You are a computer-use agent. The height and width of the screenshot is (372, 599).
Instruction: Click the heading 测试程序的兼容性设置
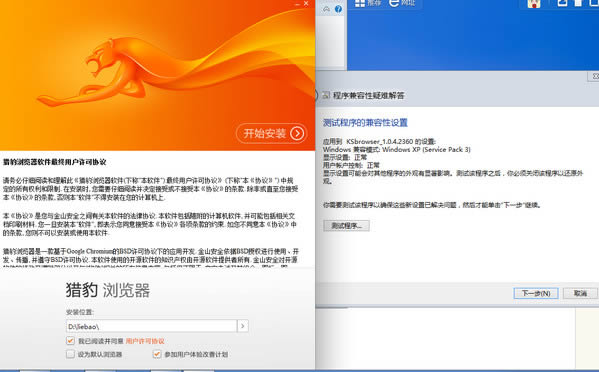click(x=365, y=123)
